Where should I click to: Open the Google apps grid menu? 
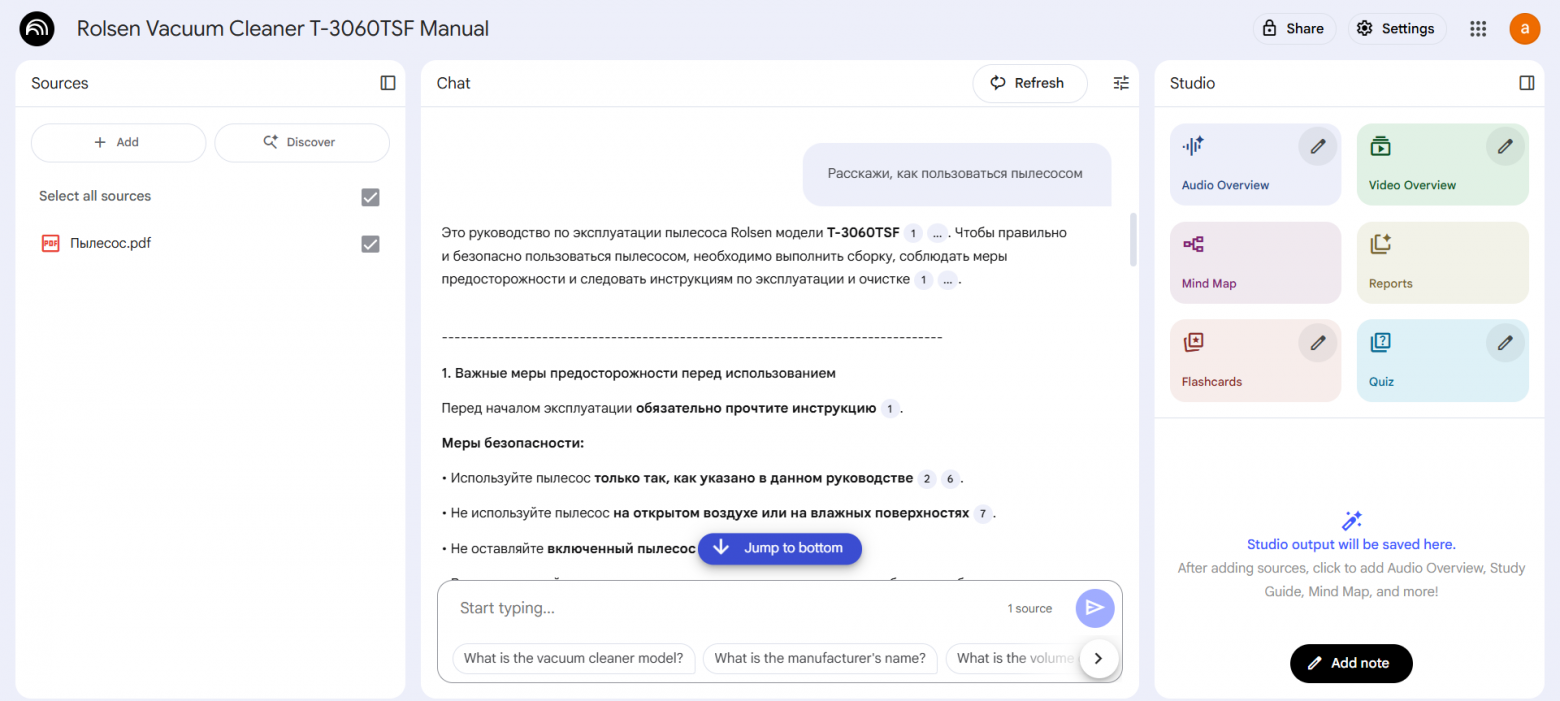tap(1478, 28)
